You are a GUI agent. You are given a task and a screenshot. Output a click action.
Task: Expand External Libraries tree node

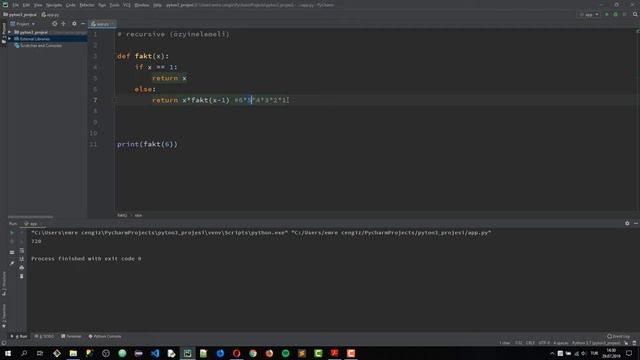(x=9, y=39)
